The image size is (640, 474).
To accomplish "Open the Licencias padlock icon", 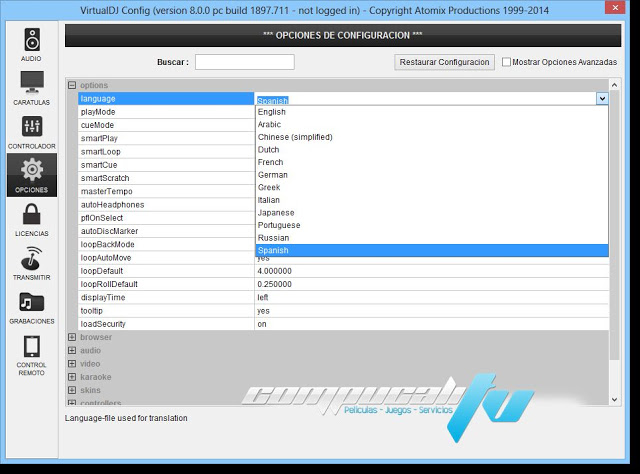I will click(x=32, y=214).
